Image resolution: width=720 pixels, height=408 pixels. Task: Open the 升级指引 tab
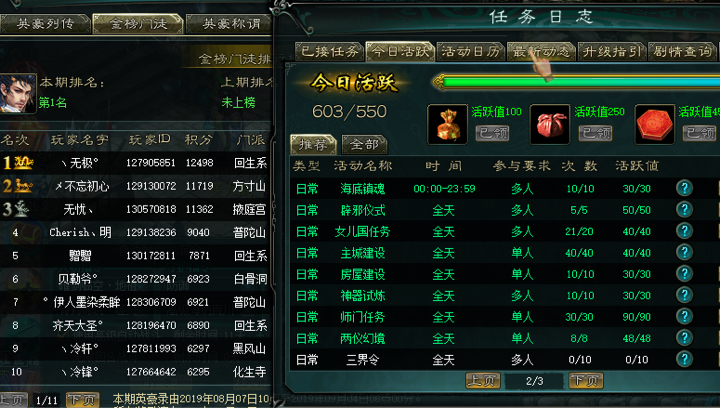(x=612, y=51)
